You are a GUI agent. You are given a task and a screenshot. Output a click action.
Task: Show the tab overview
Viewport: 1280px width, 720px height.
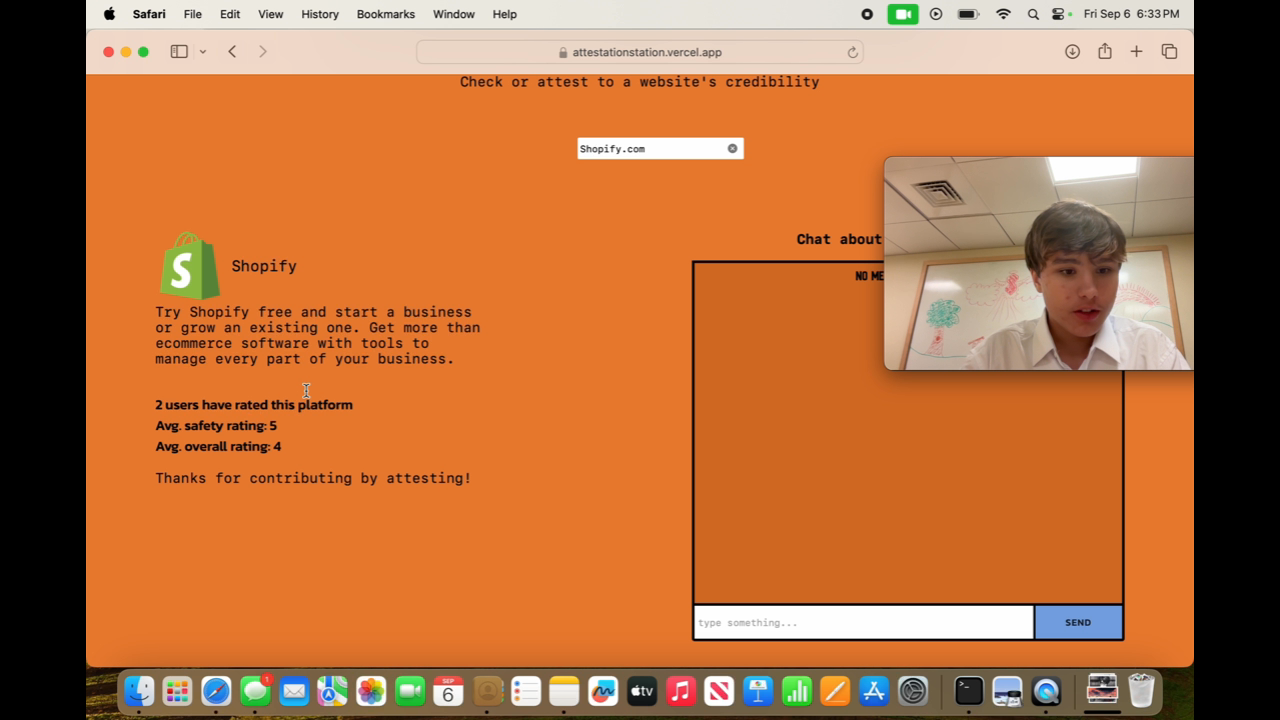coord(1169,52)
